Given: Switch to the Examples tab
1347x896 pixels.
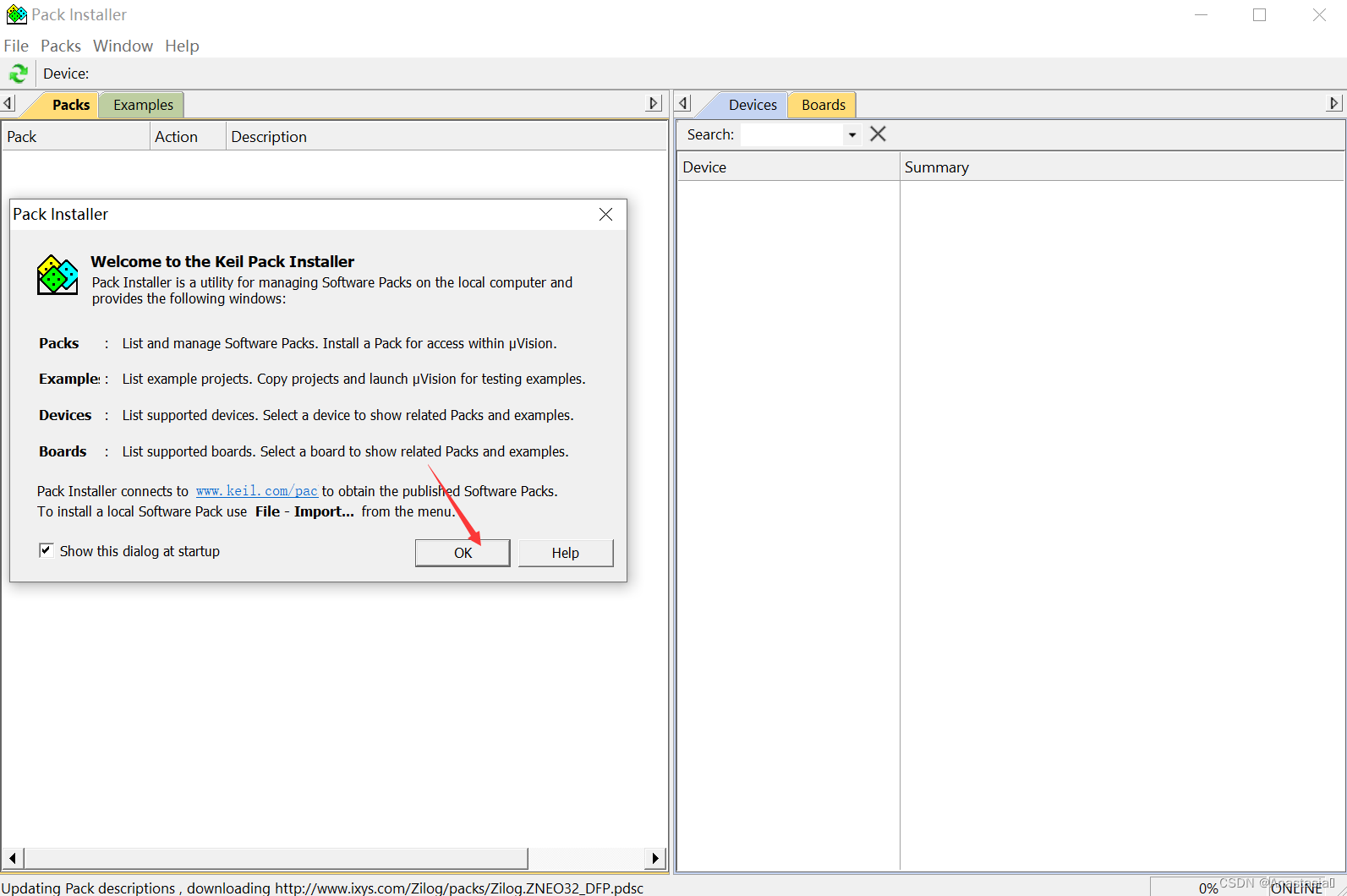Looking at the screenshot, I should pos(143,105).
